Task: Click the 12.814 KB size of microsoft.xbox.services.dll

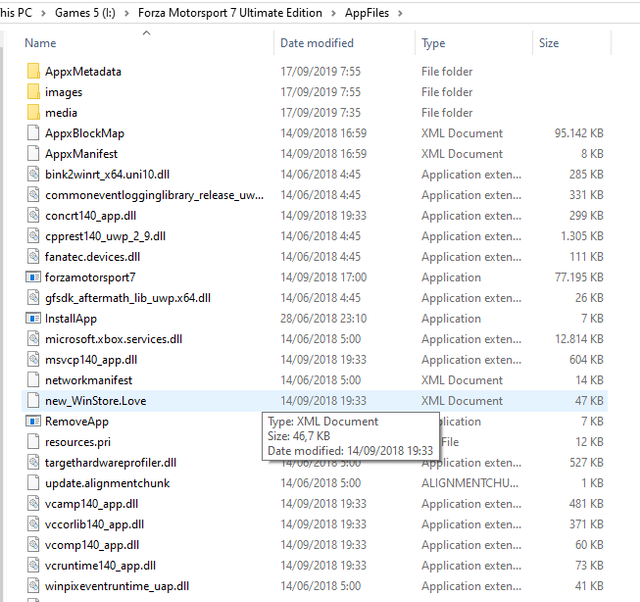Action: click(579, 339)
